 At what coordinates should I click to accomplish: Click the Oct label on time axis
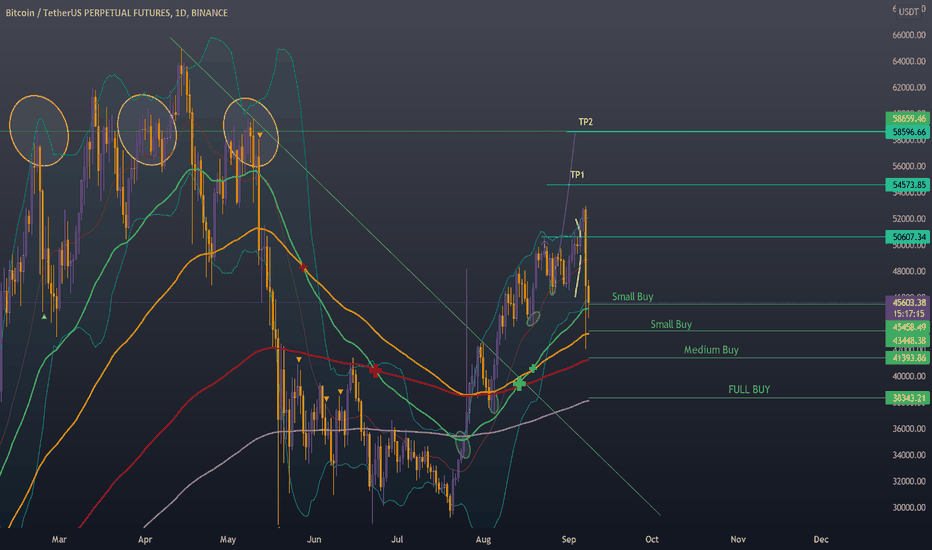[652, 539]
